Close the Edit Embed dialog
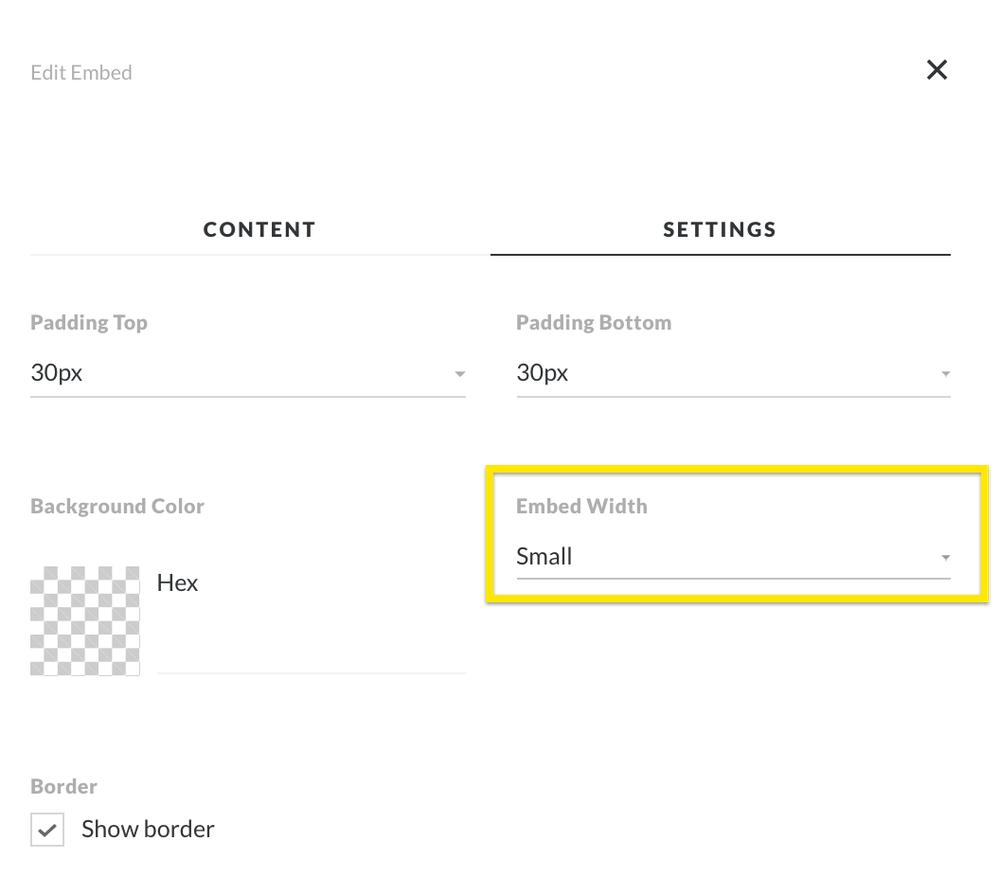 [936, 70]
